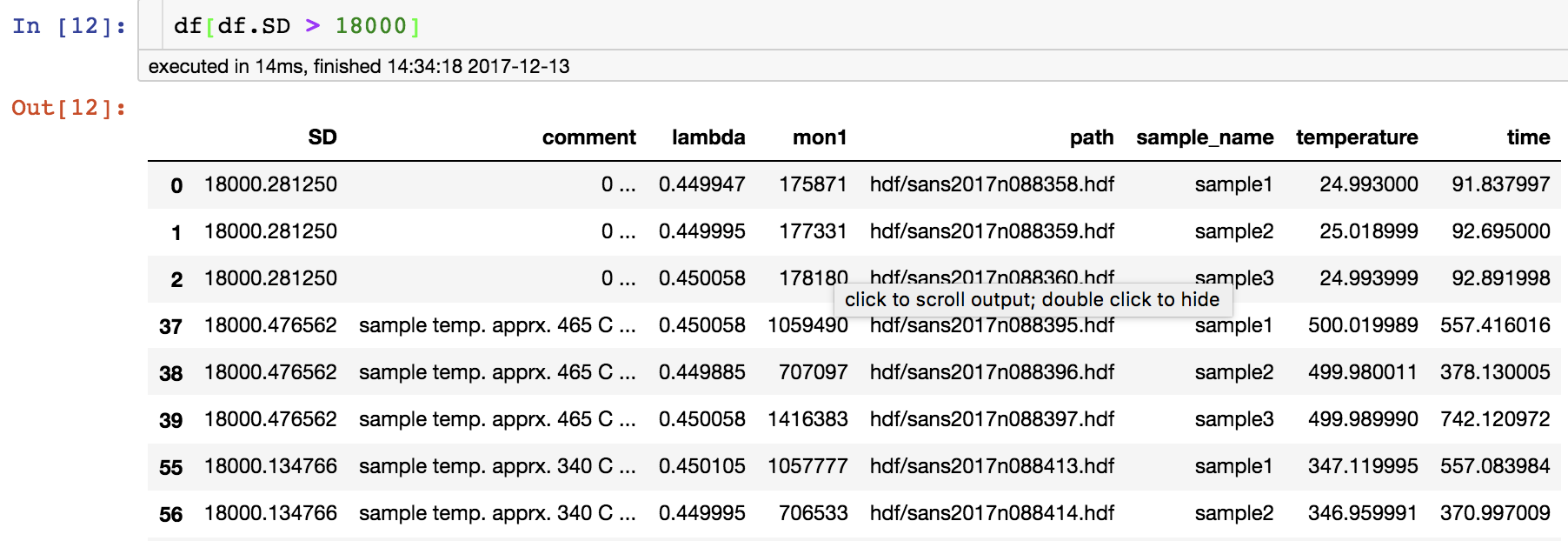Select the sample_name column header
The height and width of the screenshot is (541, 1568).
pos(1205,137)
